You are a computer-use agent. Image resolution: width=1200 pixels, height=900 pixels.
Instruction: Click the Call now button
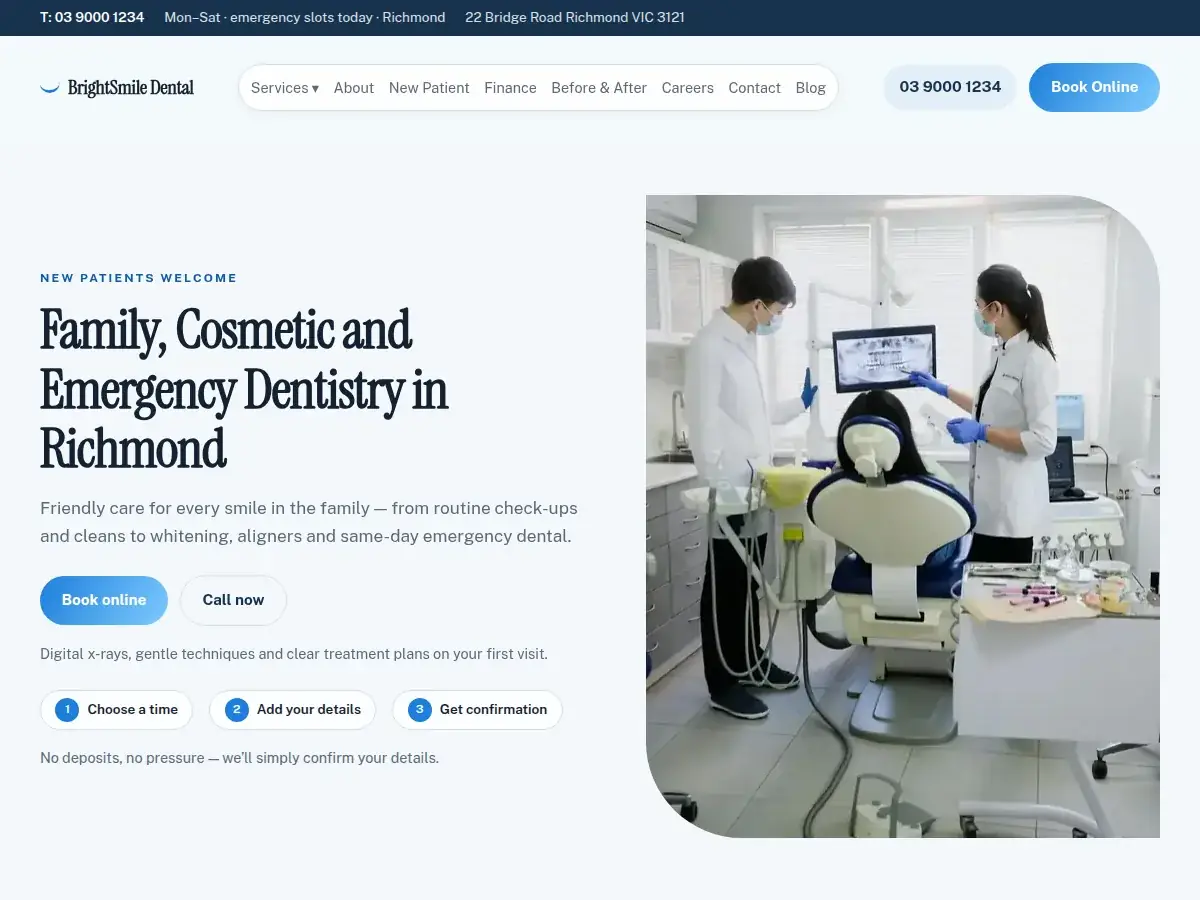pos(233,600)
